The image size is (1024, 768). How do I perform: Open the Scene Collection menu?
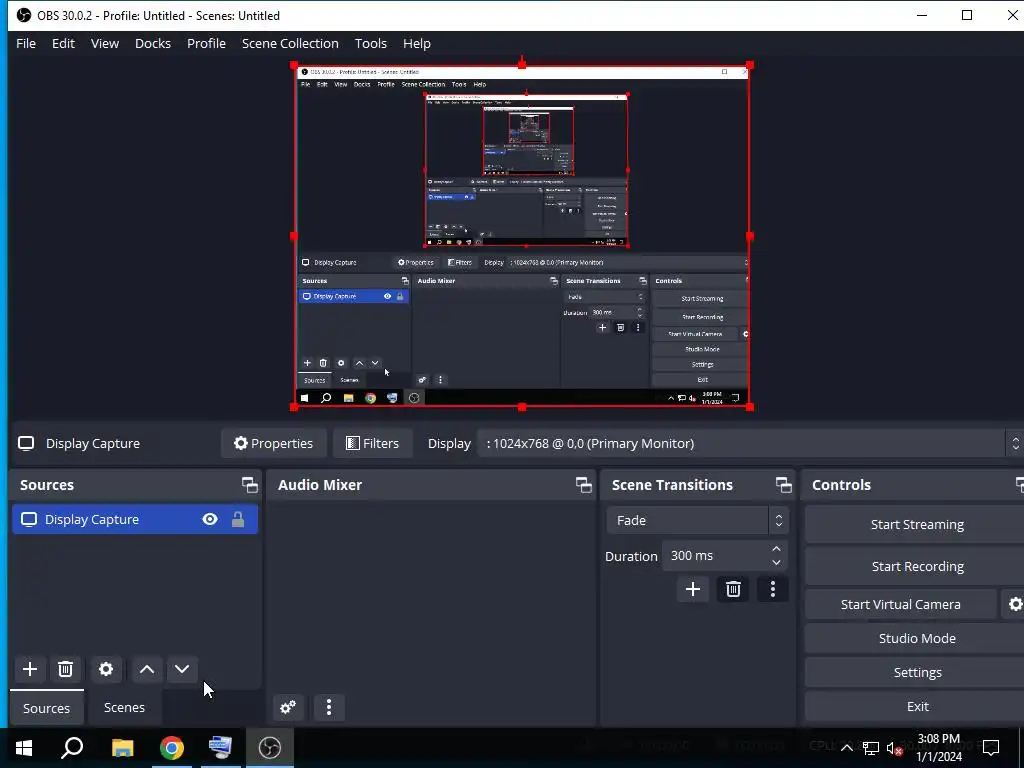[290, 43]
